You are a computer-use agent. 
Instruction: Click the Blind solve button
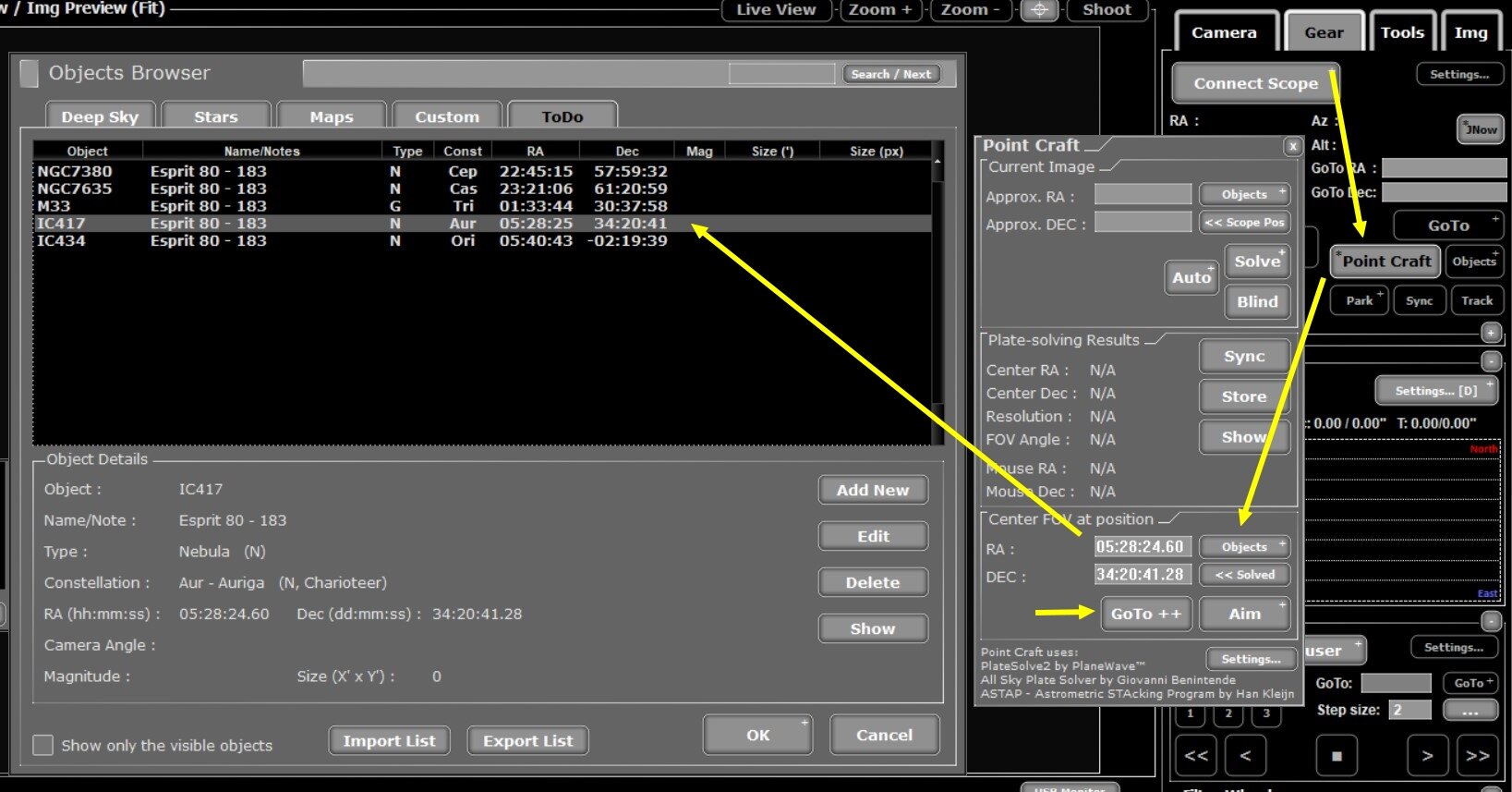[1257, 301]
